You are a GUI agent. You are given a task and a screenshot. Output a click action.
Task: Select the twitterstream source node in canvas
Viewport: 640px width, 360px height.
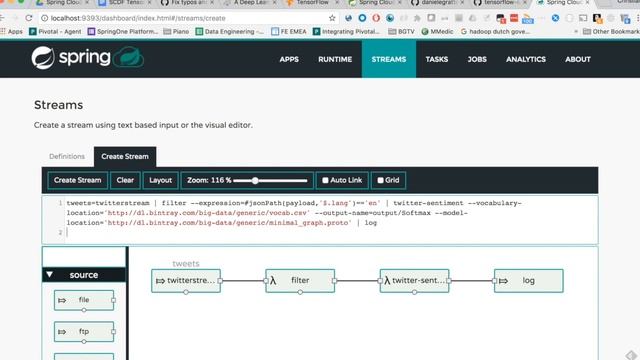(x=186, y=280)
